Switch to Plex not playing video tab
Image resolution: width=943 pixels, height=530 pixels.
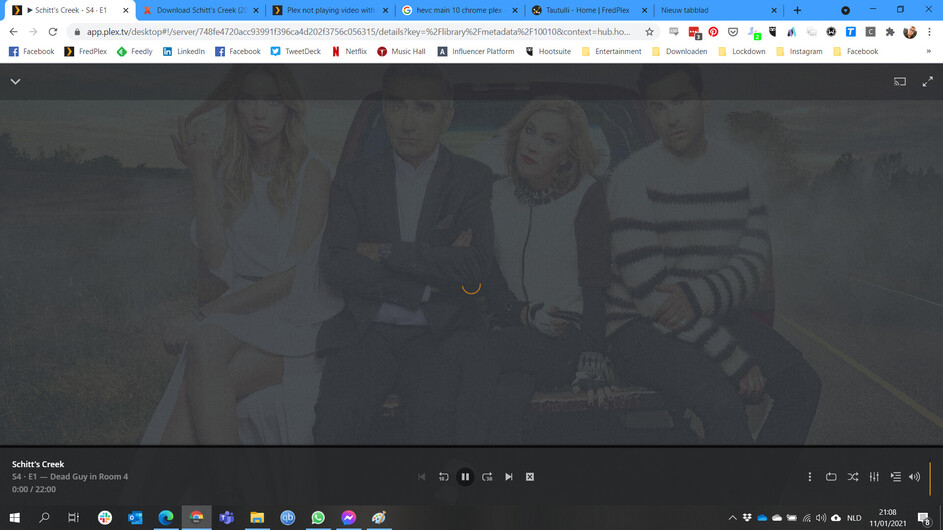(330, 10)
